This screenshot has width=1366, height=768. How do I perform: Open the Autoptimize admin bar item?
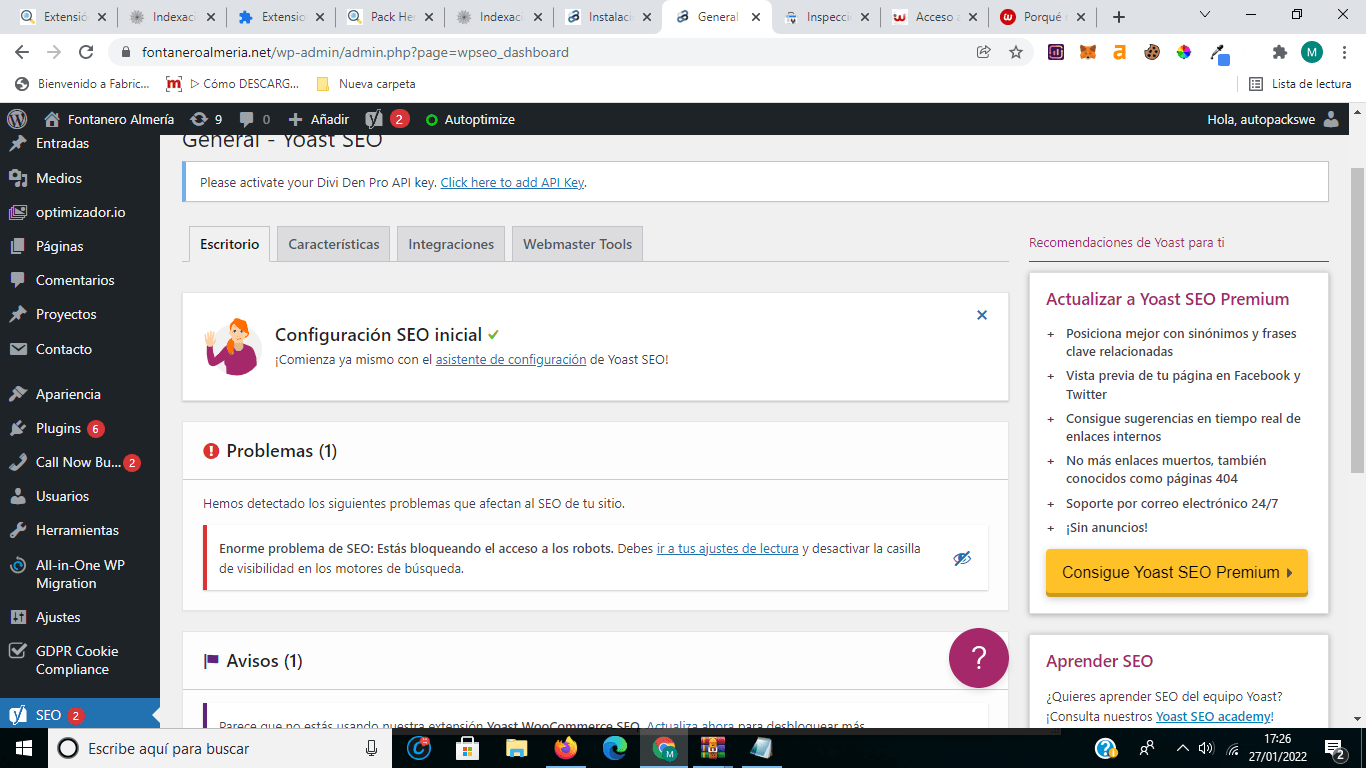(x=470, y=119)
